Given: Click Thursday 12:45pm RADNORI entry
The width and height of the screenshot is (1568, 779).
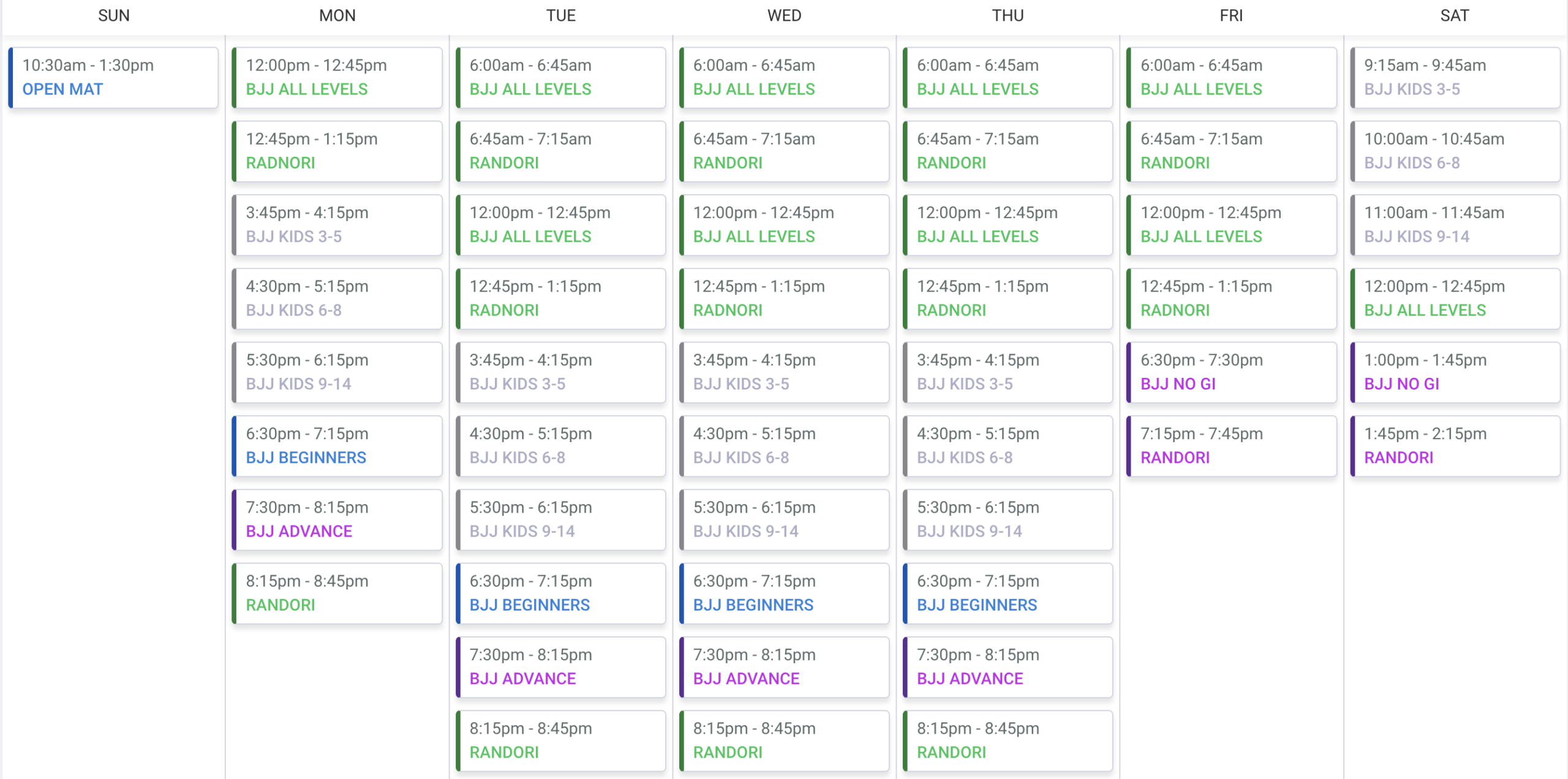Looking at the screenshot, I should click(1008, 299).
